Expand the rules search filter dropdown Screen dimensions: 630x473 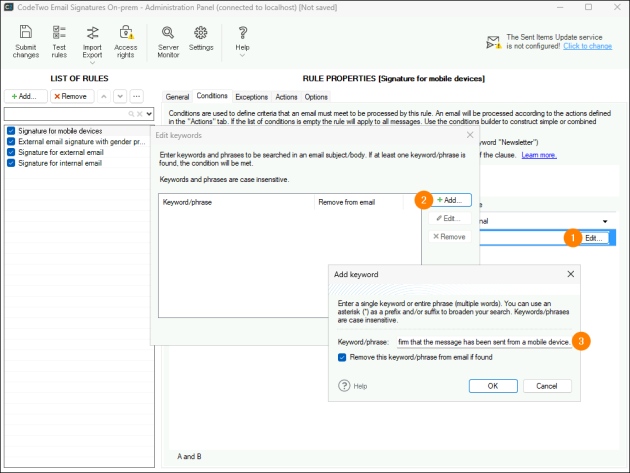[149, 114]
